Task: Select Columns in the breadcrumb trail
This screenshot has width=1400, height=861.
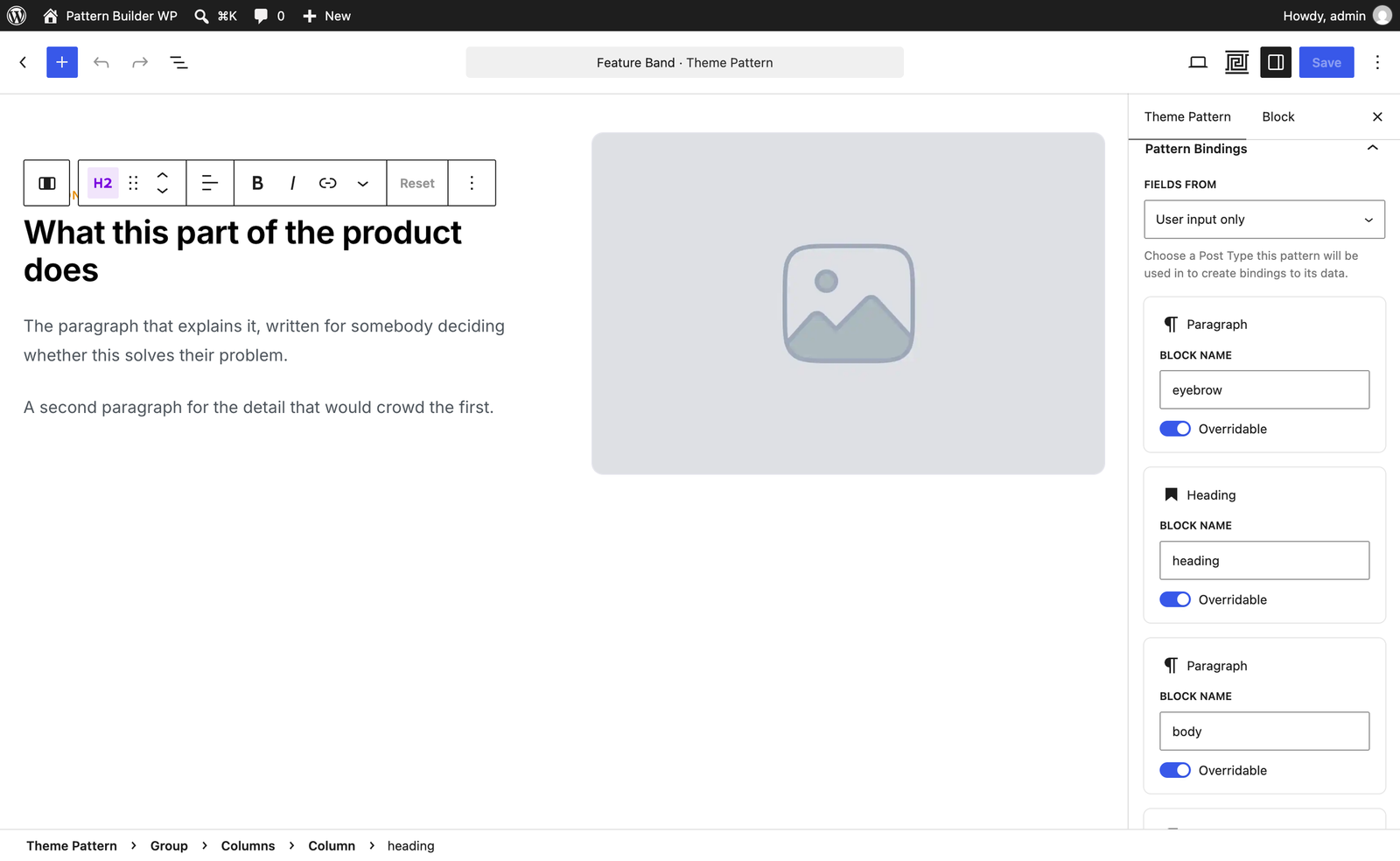Action: tap(248, 845)
